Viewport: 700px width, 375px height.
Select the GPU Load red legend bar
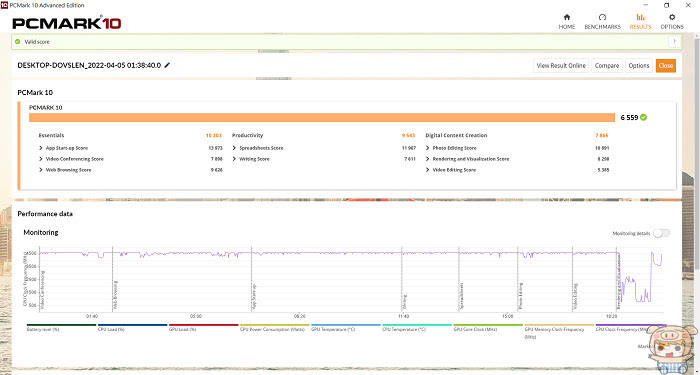[x=204, y=325]
